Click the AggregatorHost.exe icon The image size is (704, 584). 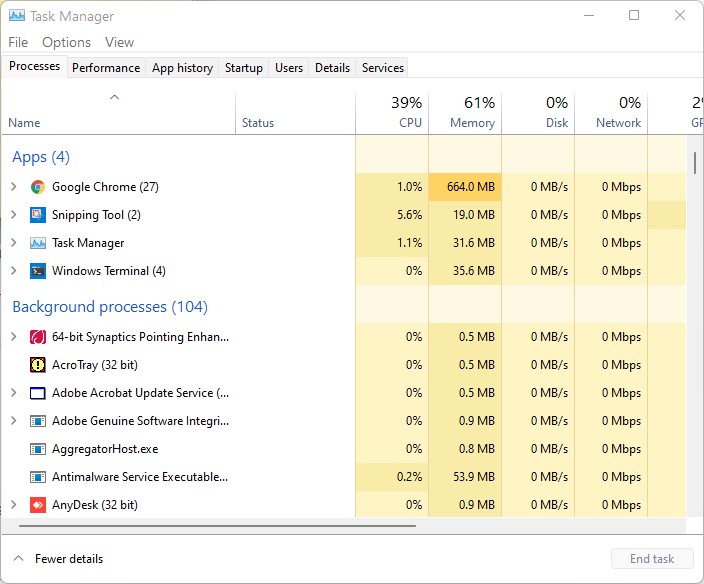tap(38, 449)
